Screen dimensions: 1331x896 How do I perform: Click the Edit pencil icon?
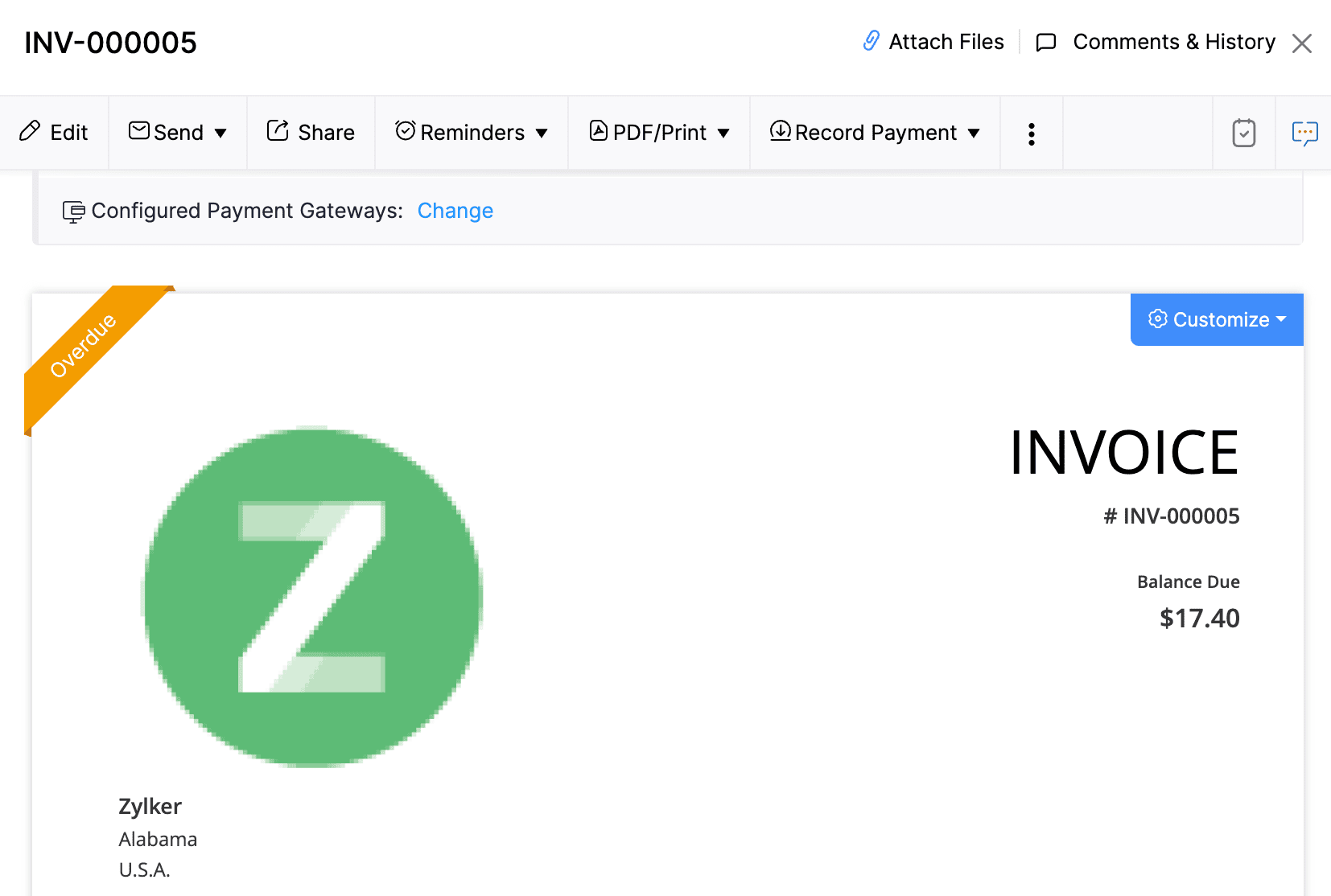tap(30, 131)
